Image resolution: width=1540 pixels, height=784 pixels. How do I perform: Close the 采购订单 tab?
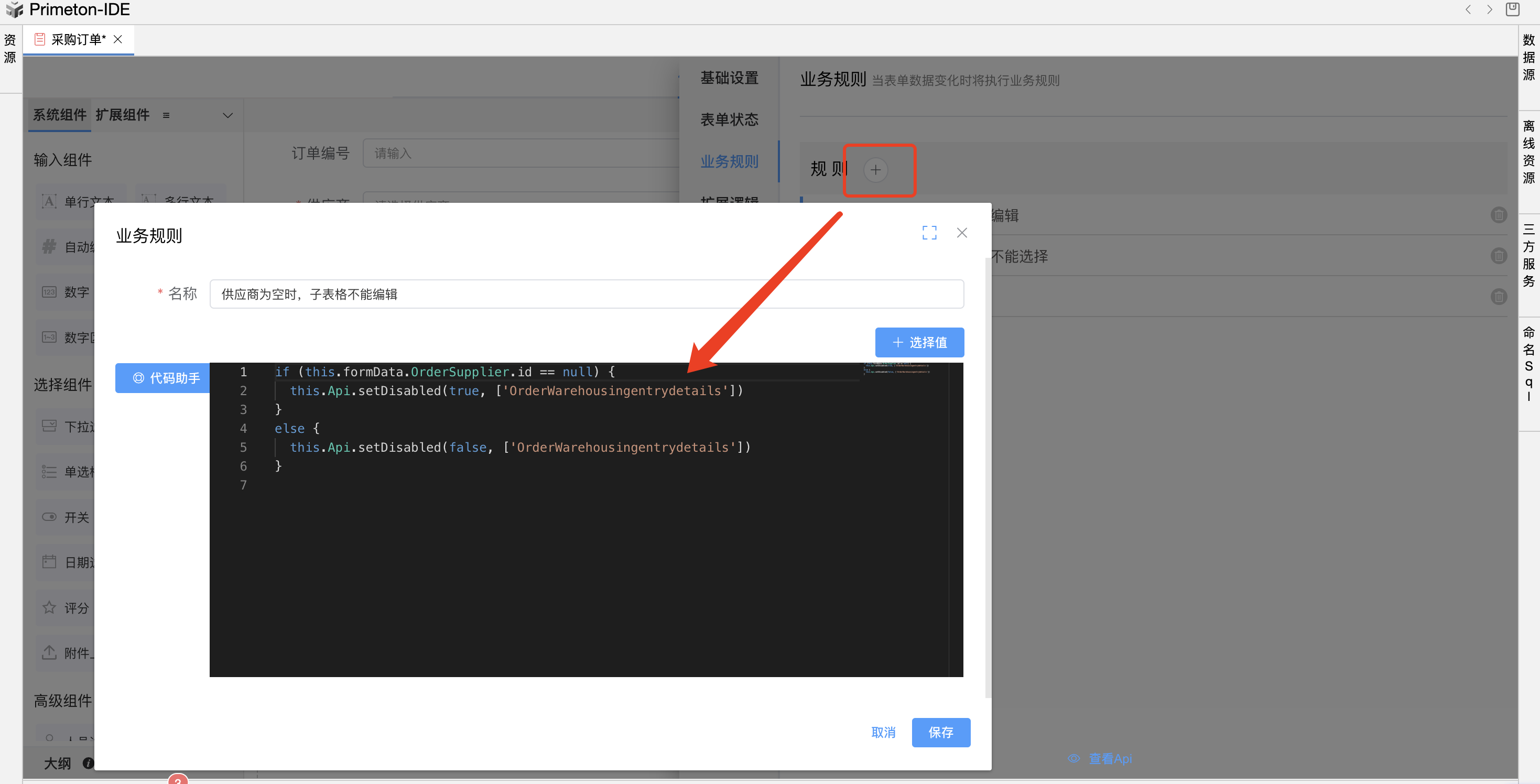[x=118, y=39]
